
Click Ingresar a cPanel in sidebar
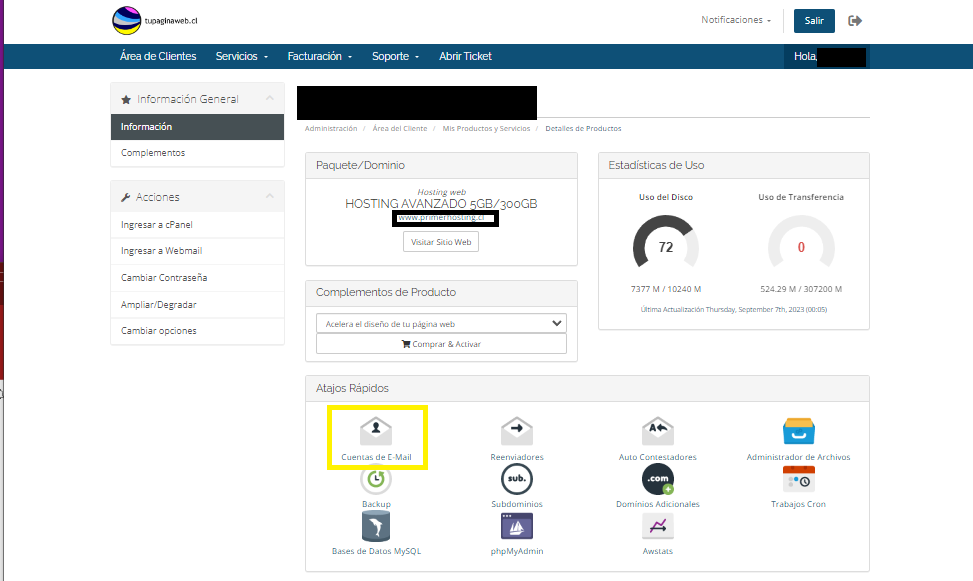click(x=156, y=225)
